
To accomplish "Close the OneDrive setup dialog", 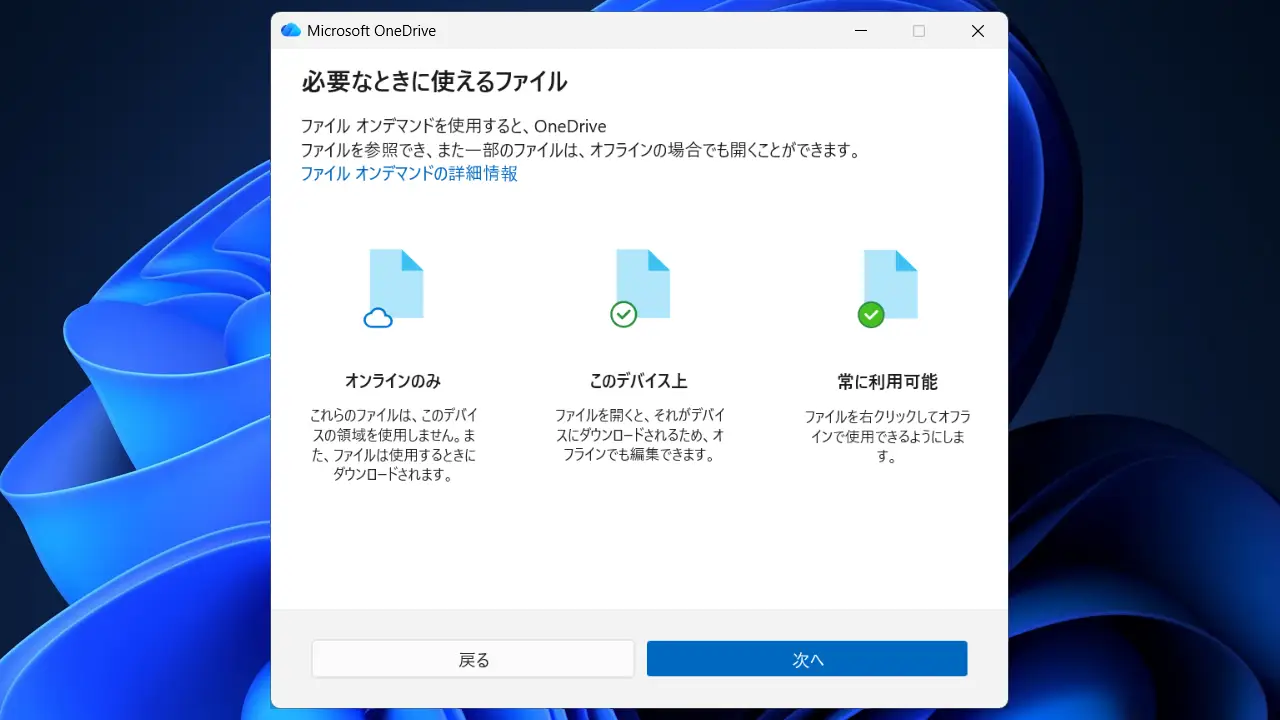I will 978,31.
